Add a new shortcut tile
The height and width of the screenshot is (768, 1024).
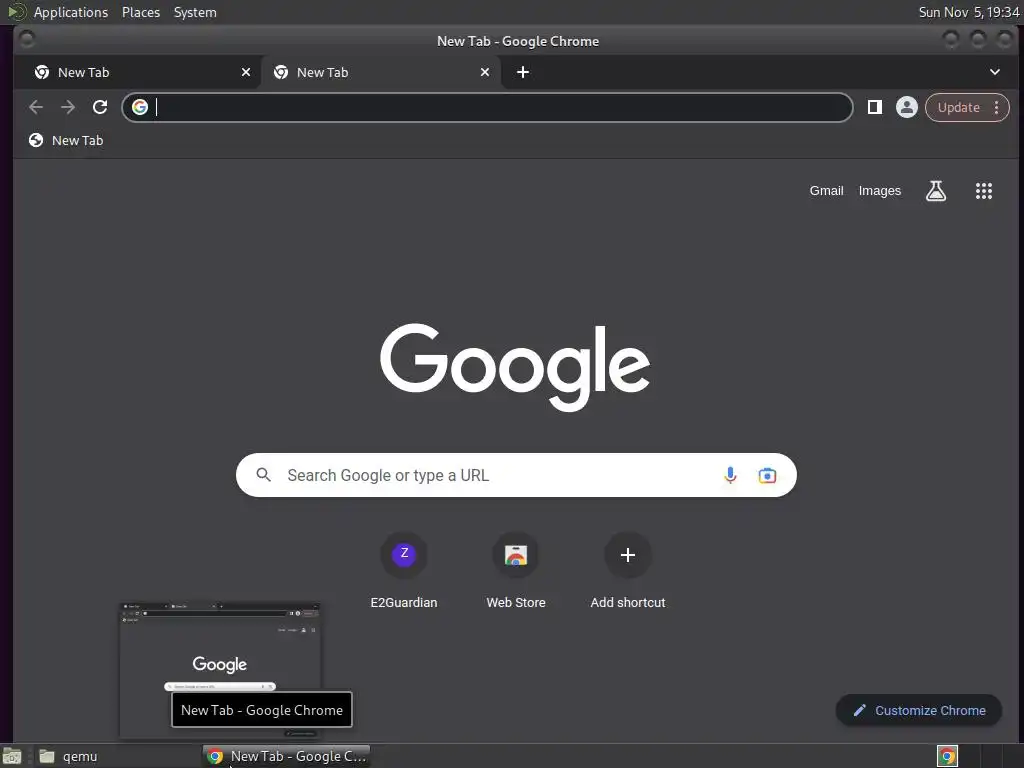[x=628, y=570]
